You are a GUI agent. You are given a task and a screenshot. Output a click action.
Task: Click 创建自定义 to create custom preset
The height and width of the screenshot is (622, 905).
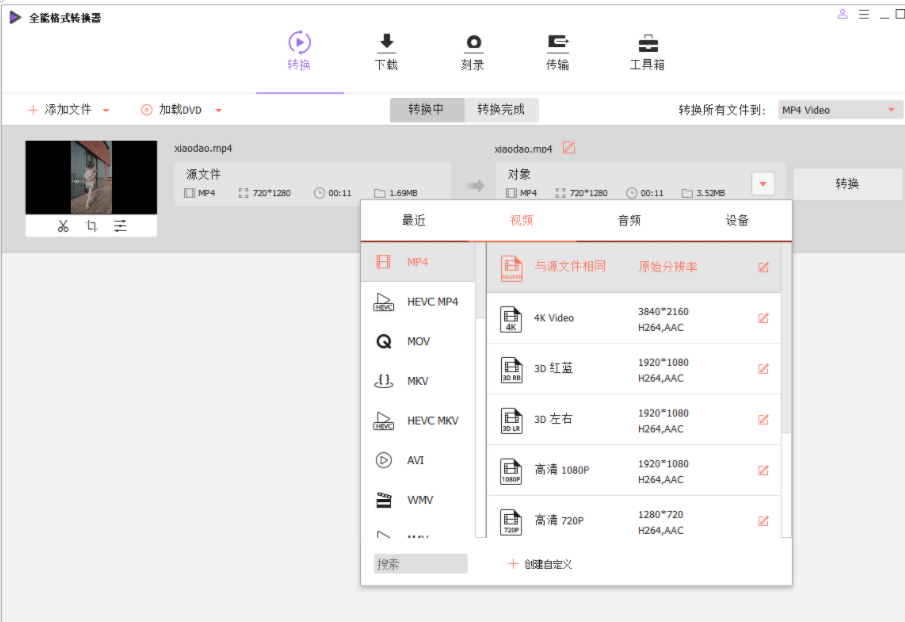(540, 564)
